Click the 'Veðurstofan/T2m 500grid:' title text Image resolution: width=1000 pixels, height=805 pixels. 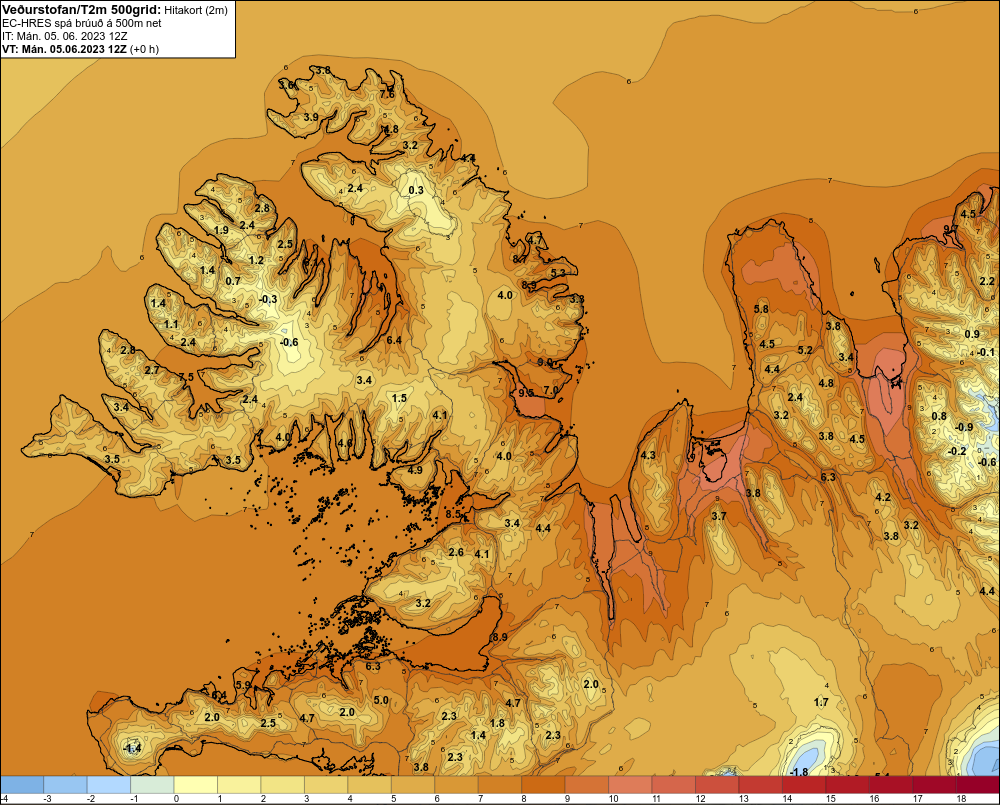pyautogui.click(x=82, y=10)
